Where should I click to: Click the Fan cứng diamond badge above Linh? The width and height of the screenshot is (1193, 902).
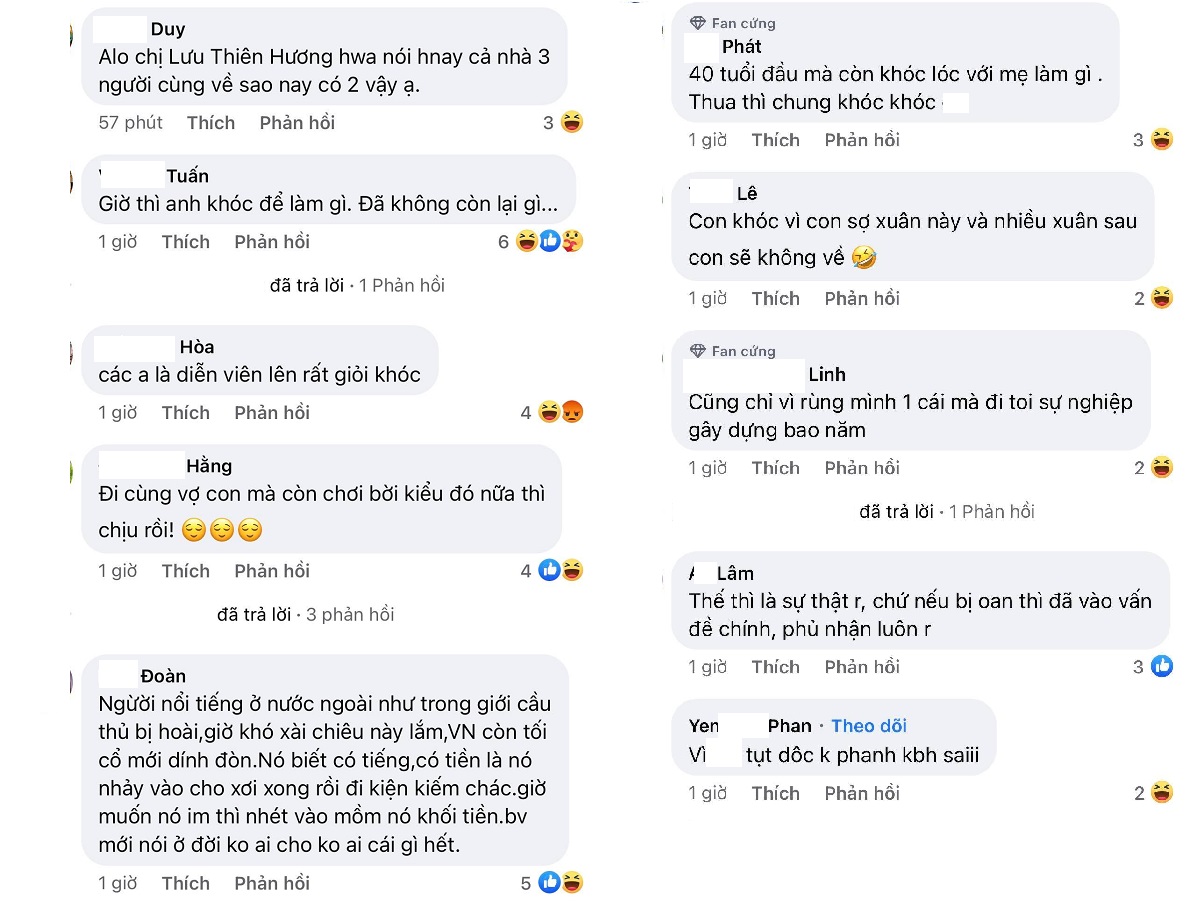click(x=698, y=351)
